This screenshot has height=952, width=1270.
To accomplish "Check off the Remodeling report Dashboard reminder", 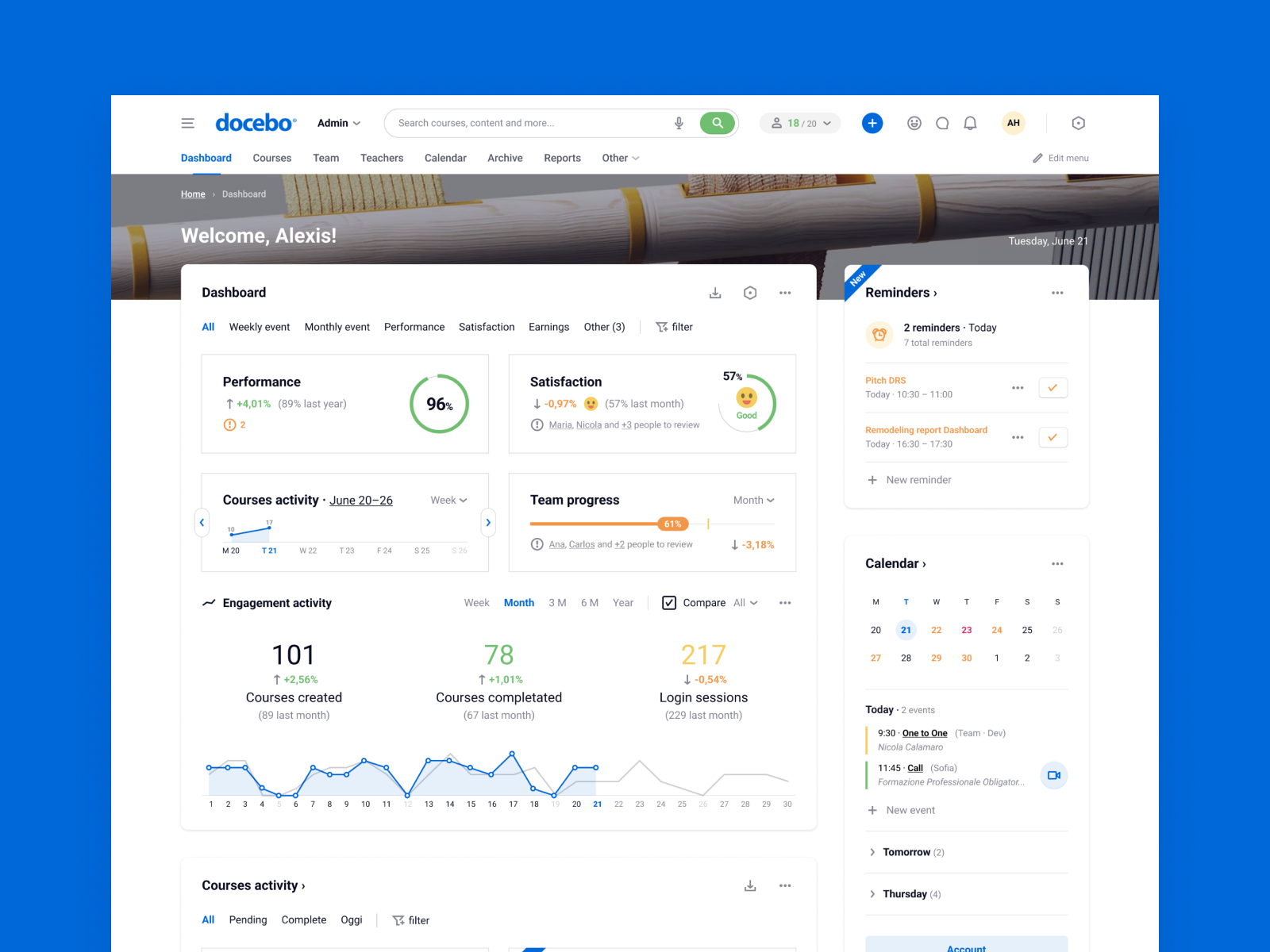I will (1053, 437).
